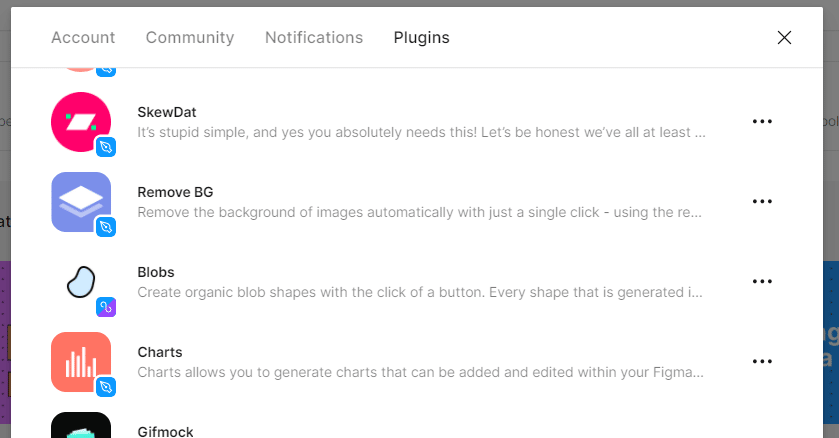Close the plugins settings dialog
Viewport: 839px width, 438px height.
(784, 37)
